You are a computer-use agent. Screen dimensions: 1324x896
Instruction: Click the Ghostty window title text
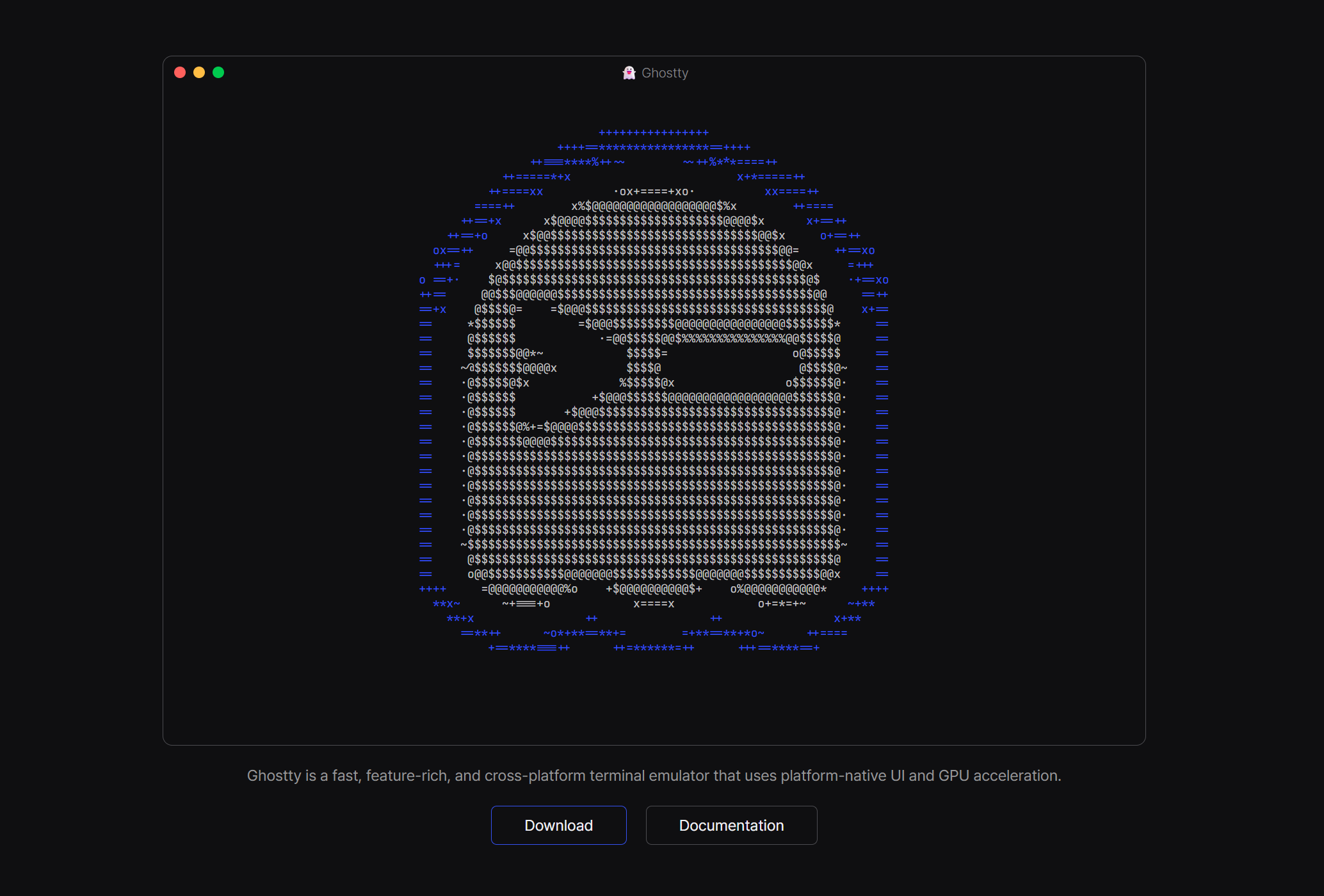pyautogui.click(x=665, y=73)
